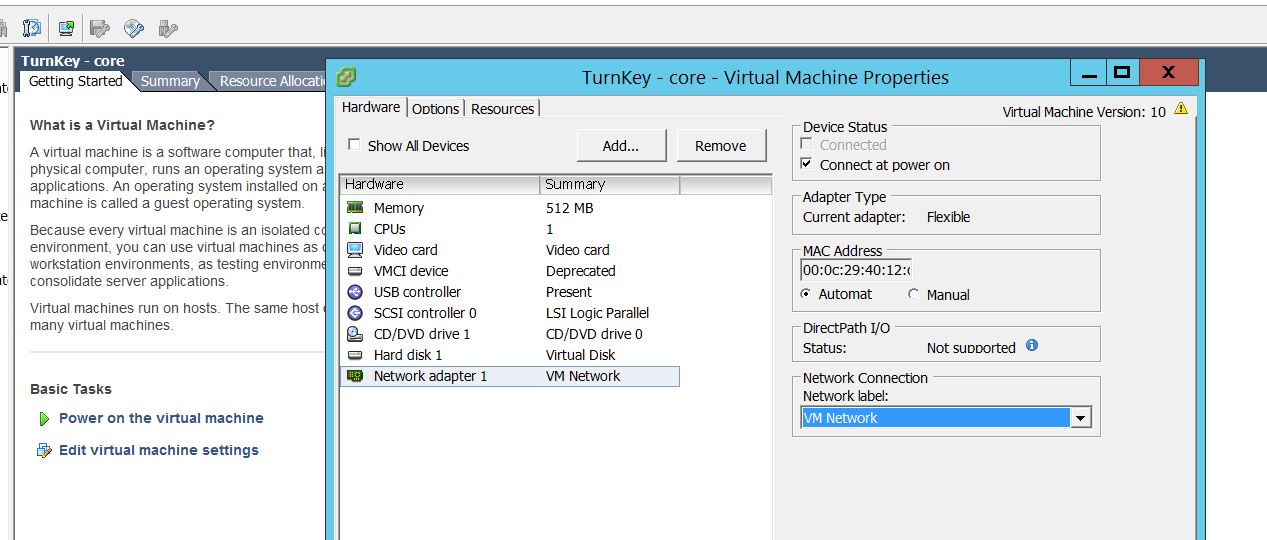Image resolution: width=1267 pixels, height=540 pixels.
Task: Toggle Connect at power on checkbox
Action: (x=808, y=164)
